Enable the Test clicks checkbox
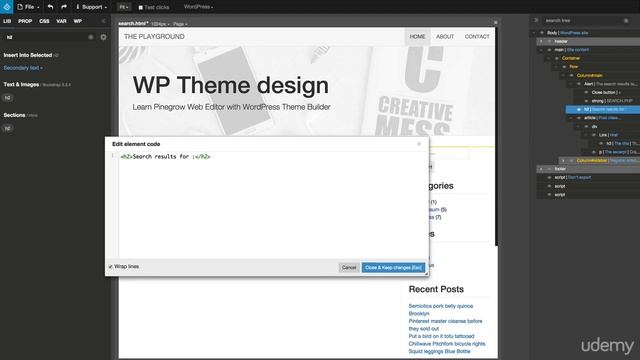Image resolution: width=640 pixels, height=360 pixels. 140,7
